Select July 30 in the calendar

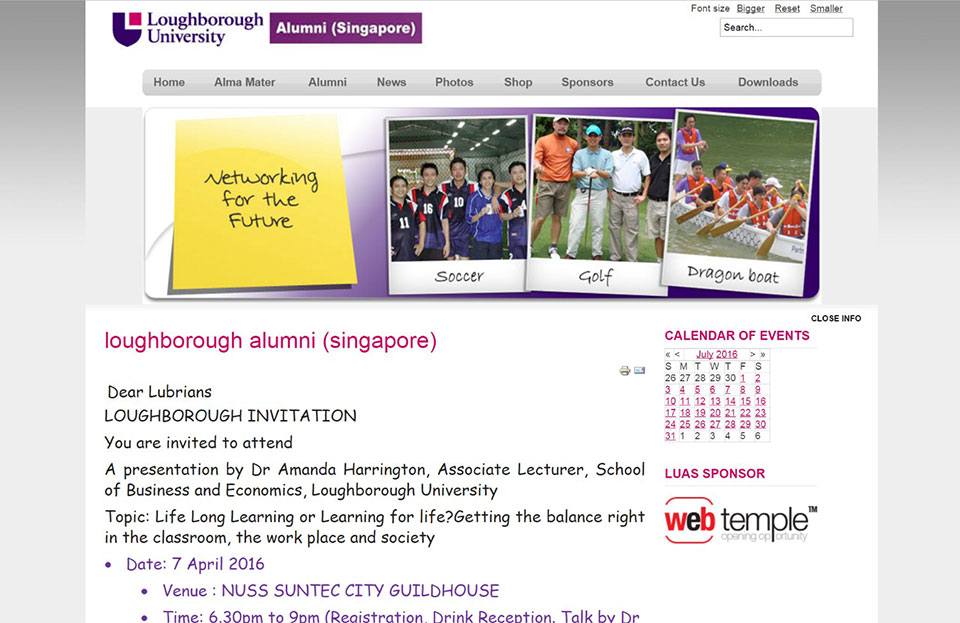760,425
